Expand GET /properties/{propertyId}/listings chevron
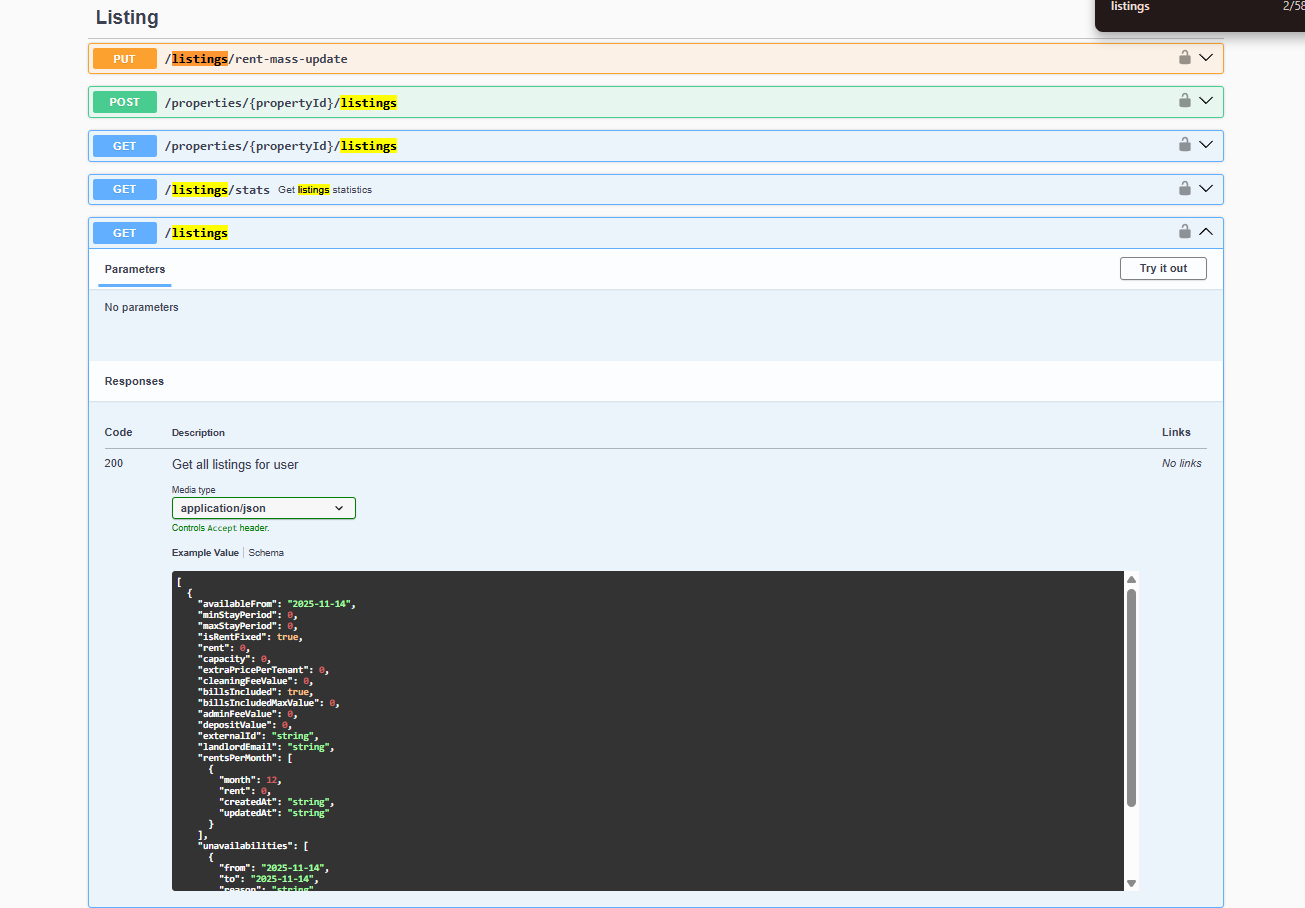This screenshot has width=1305, height=908. click(x=1206, y=145)
